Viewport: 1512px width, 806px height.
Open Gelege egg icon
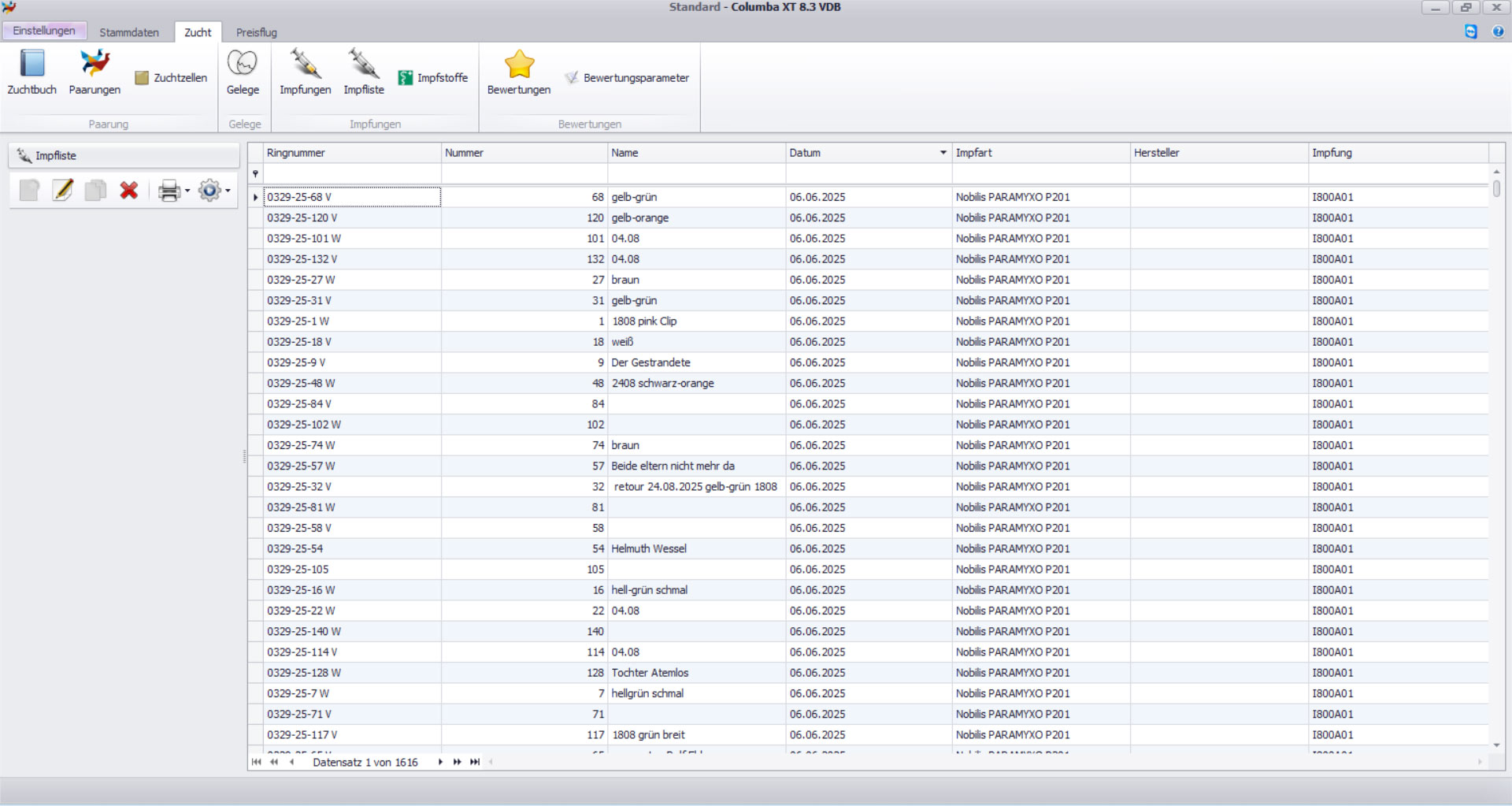tap(243, 65)
